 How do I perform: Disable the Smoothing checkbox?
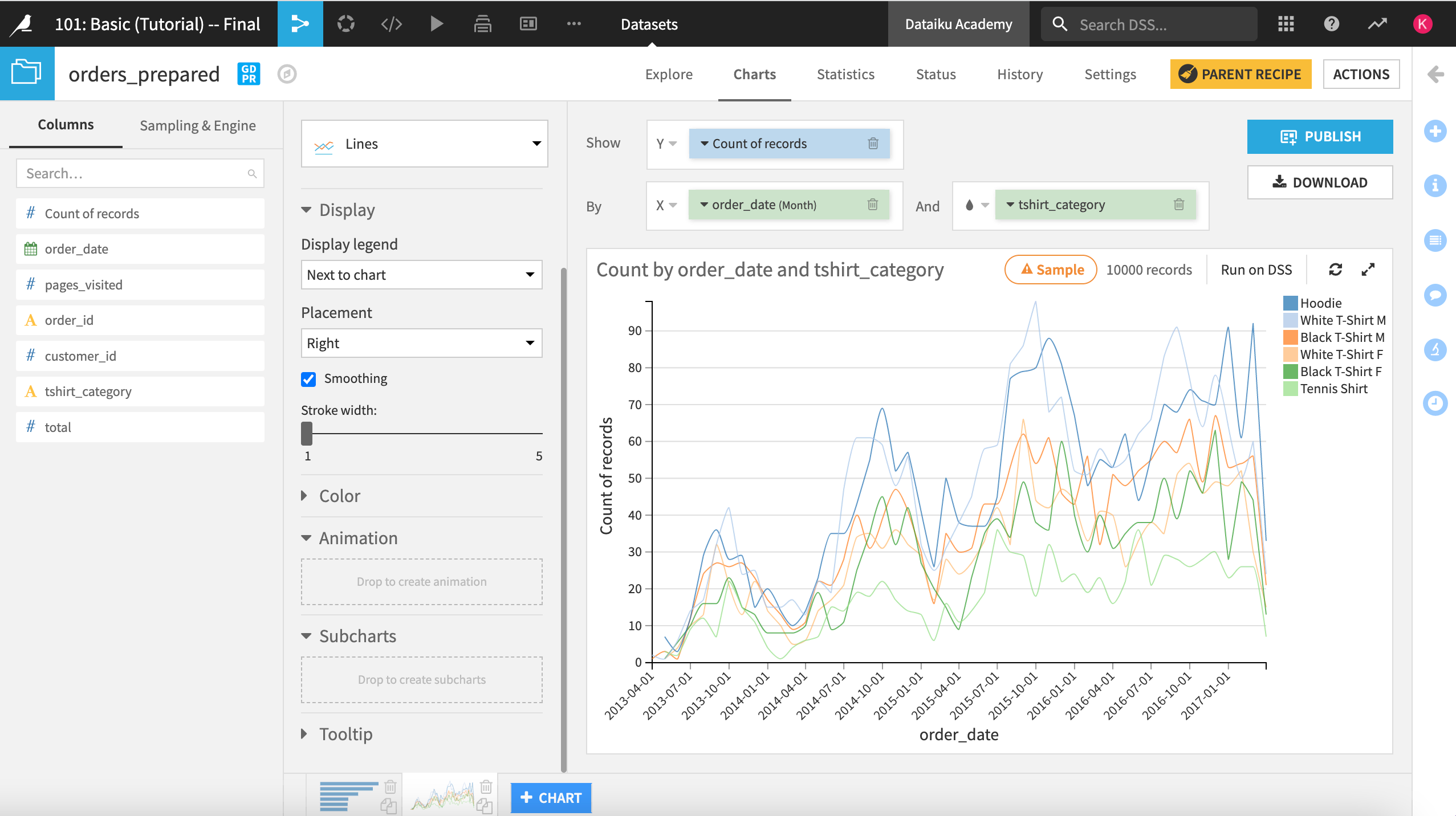(x=308, y=379)
